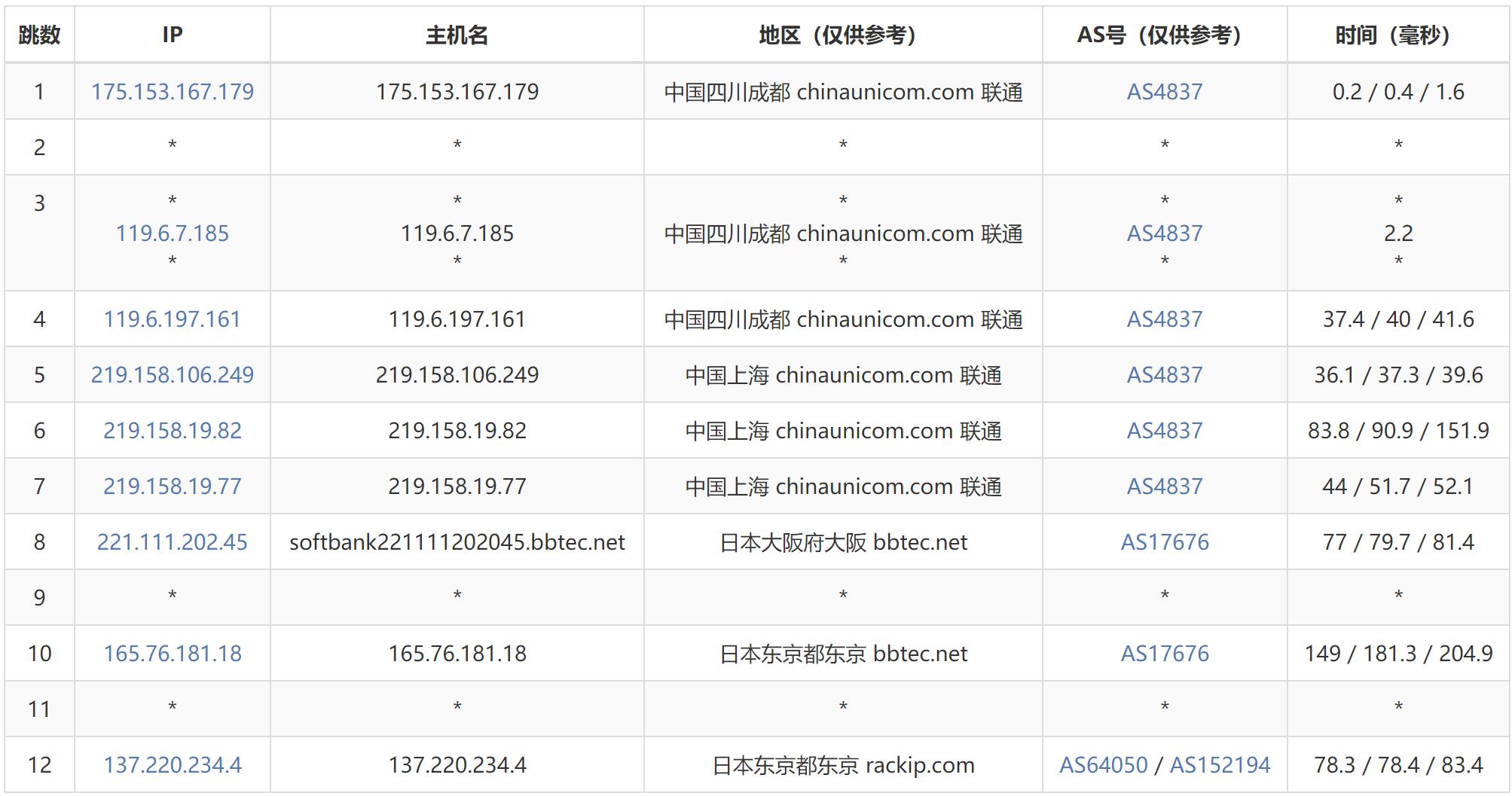Click hop number 8 cell
1512x796 pixels.
coord(39,542)
